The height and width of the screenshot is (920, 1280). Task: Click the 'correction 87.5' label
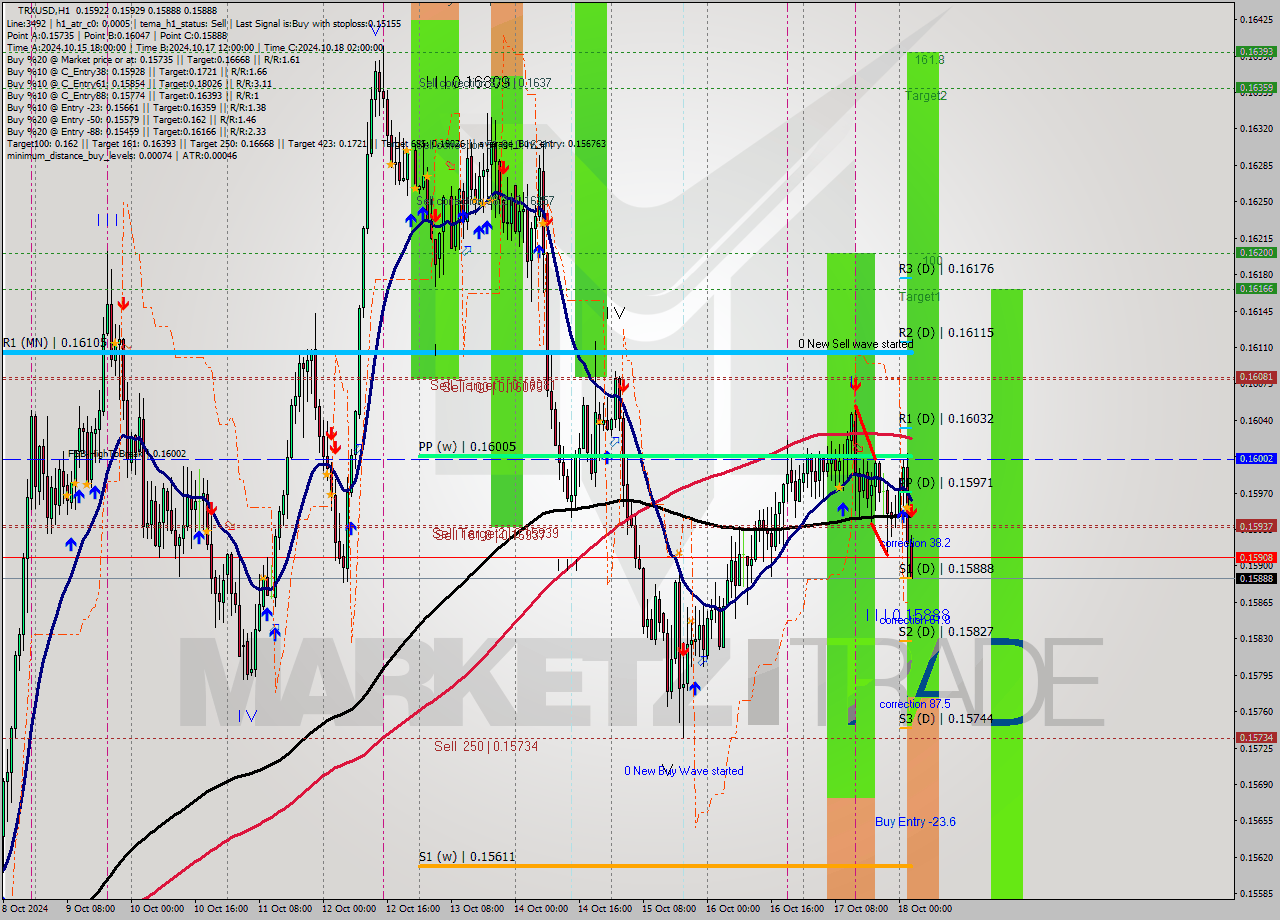(915, 704)
